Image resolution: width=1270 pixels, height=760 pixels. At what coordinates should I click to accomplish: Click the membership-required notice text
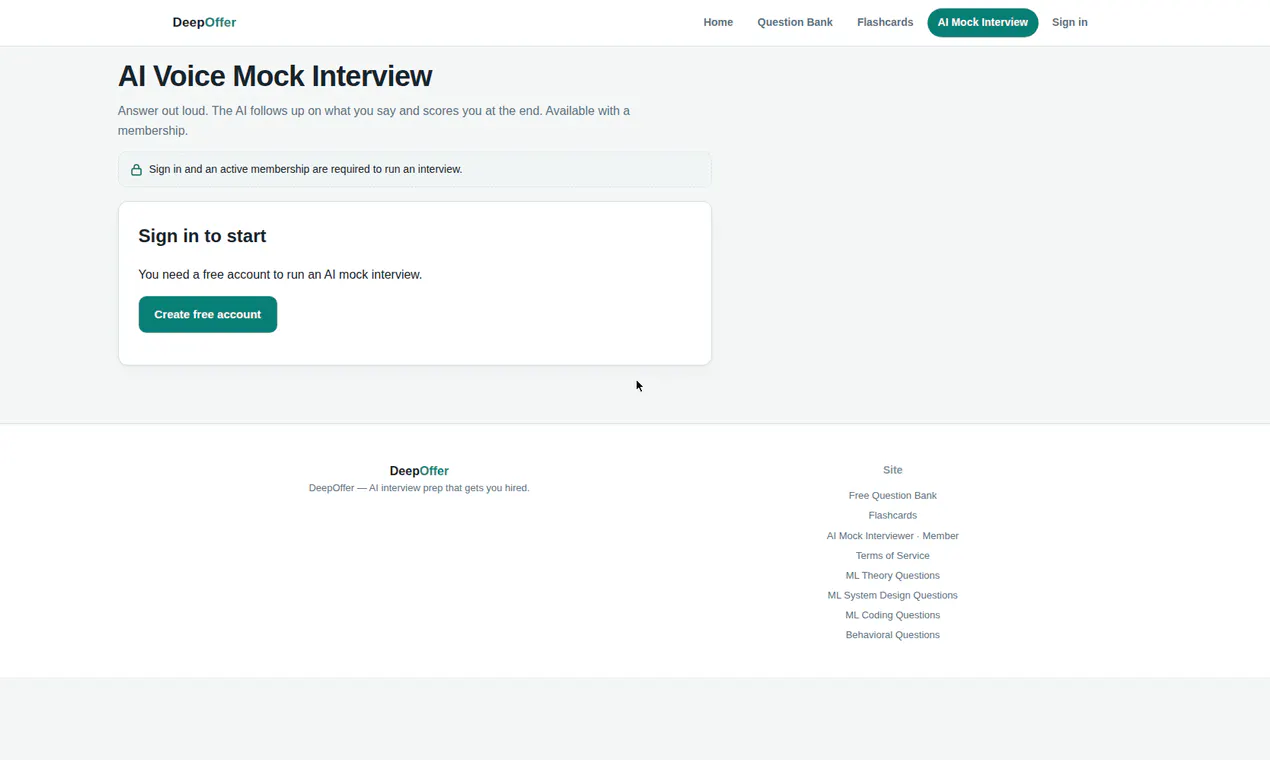tap(305, 169)
